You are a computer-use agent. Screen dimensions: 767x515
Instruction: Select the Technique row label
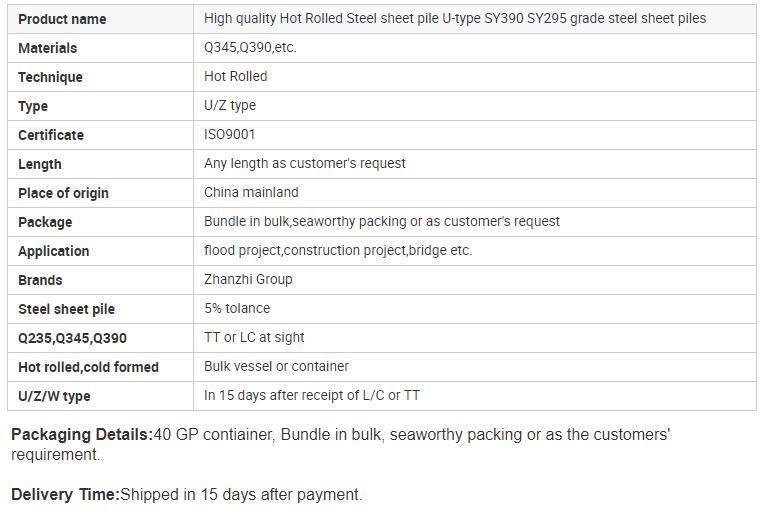tap(50, 77)
